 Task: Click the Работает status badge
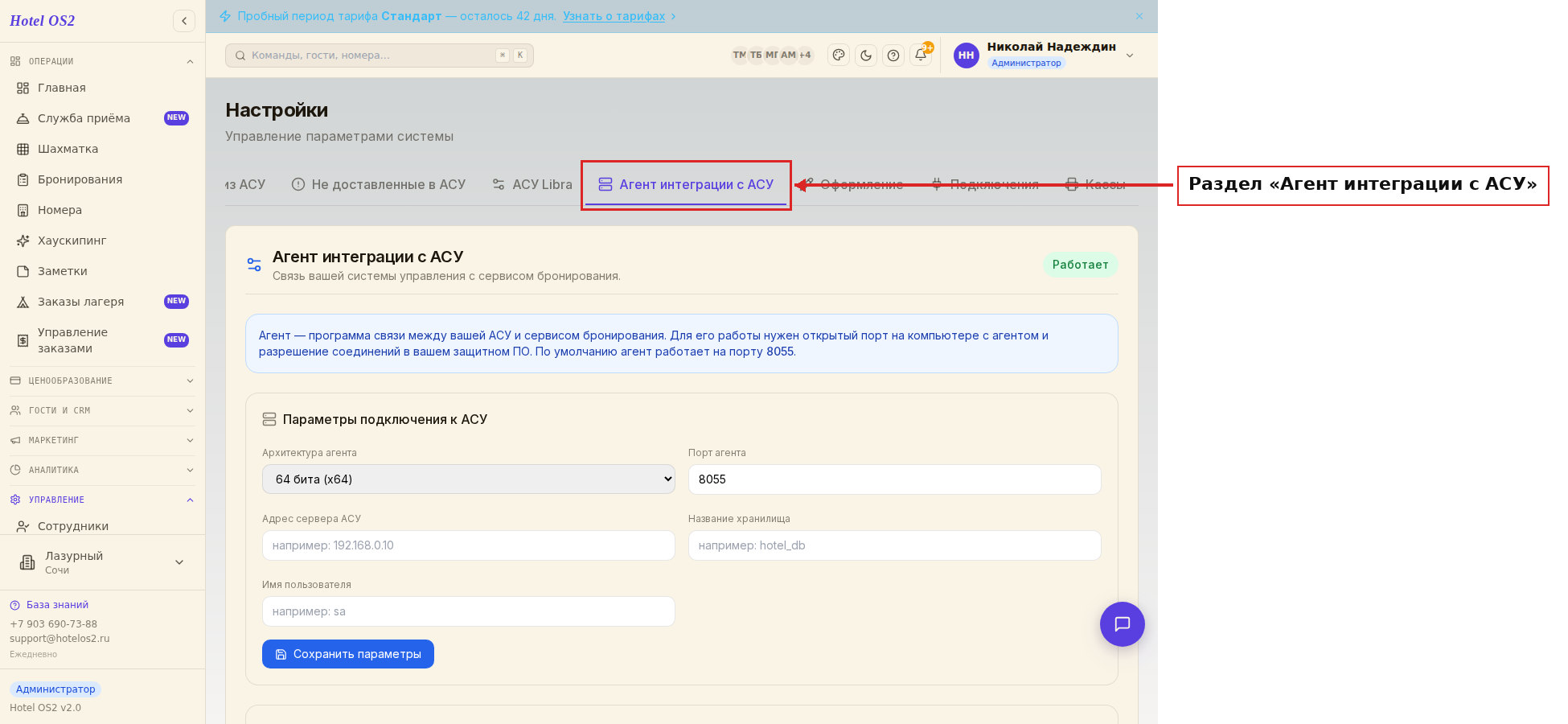[x=1080, y=265]
